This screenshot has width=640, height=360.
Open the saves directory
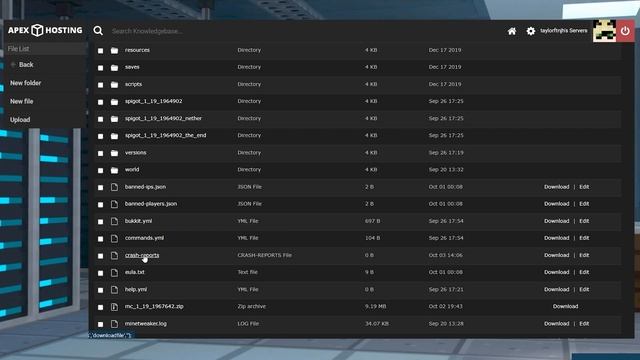tap(132, 67)
